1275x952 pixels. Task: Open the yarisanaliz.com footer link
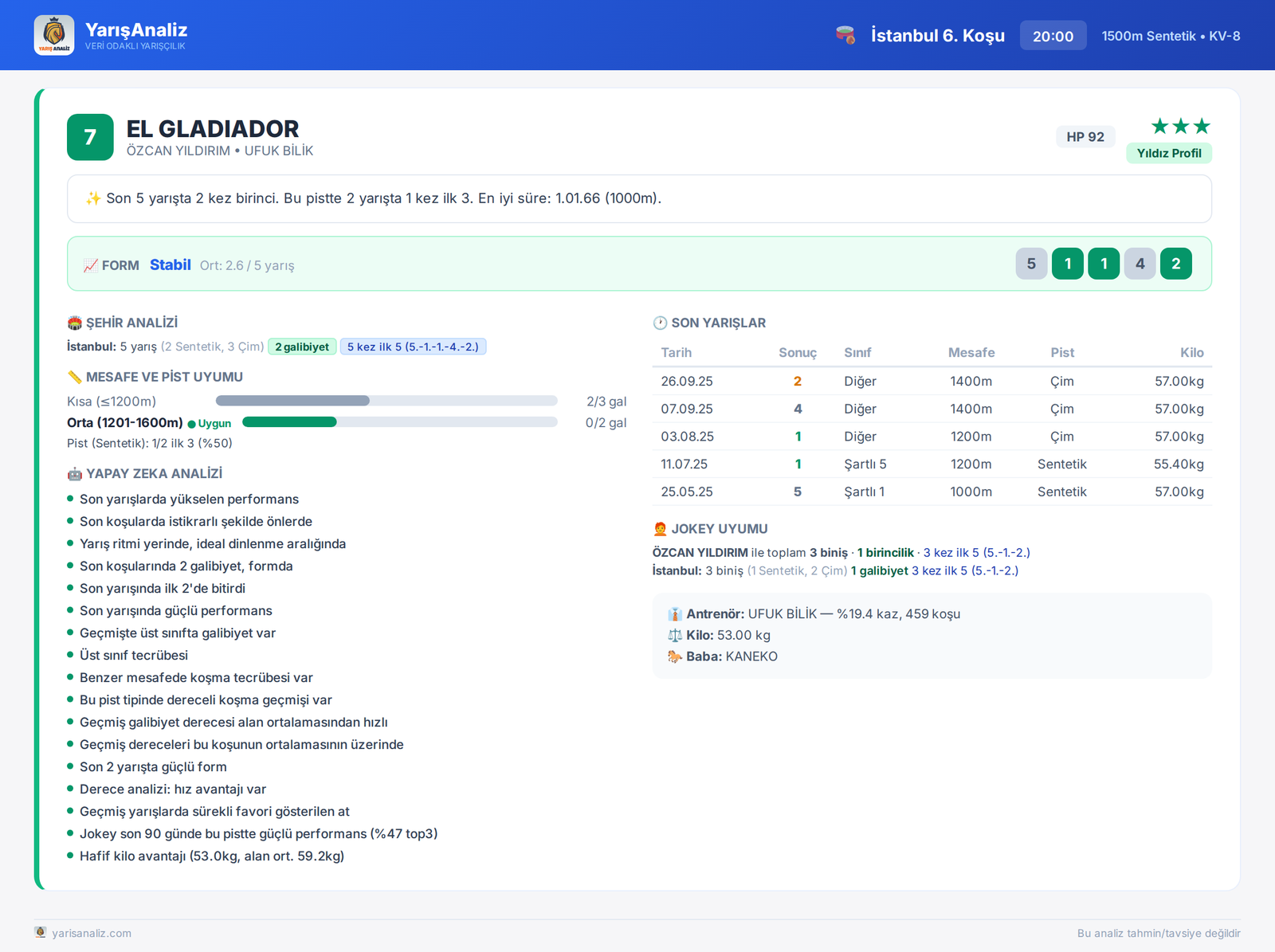(x=92, y=933)
